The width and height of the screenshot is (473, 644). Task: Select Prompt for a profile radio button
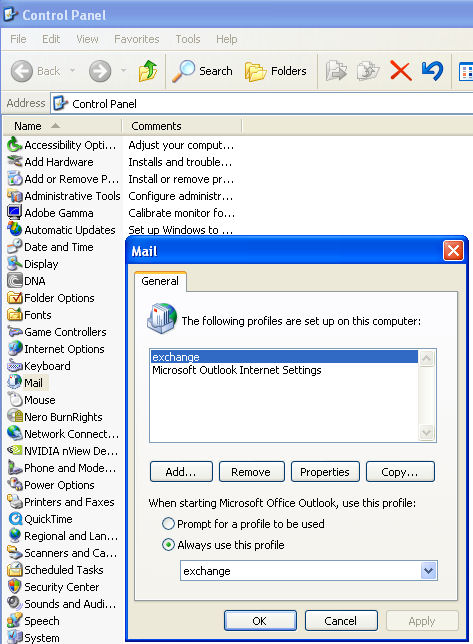coord(168,524)
